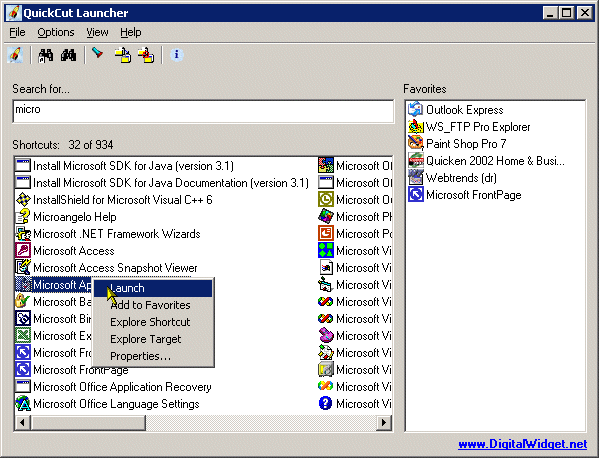The width and height of the screenshot is (599, 458).
Task: Choose Properties... in context menu
Action: [x=153, y=356]
